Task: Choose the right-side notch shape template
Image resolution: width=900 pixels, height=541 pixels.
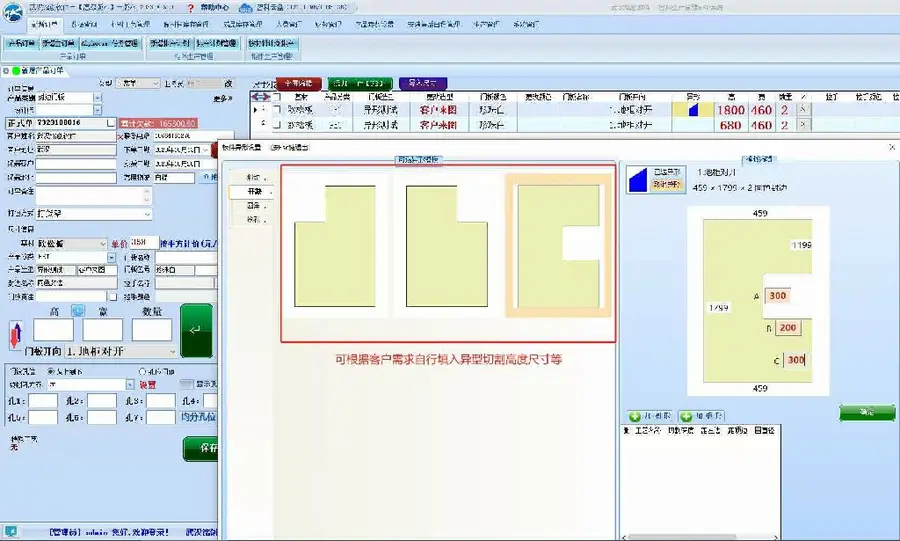Action: click(x=558, y=246)
